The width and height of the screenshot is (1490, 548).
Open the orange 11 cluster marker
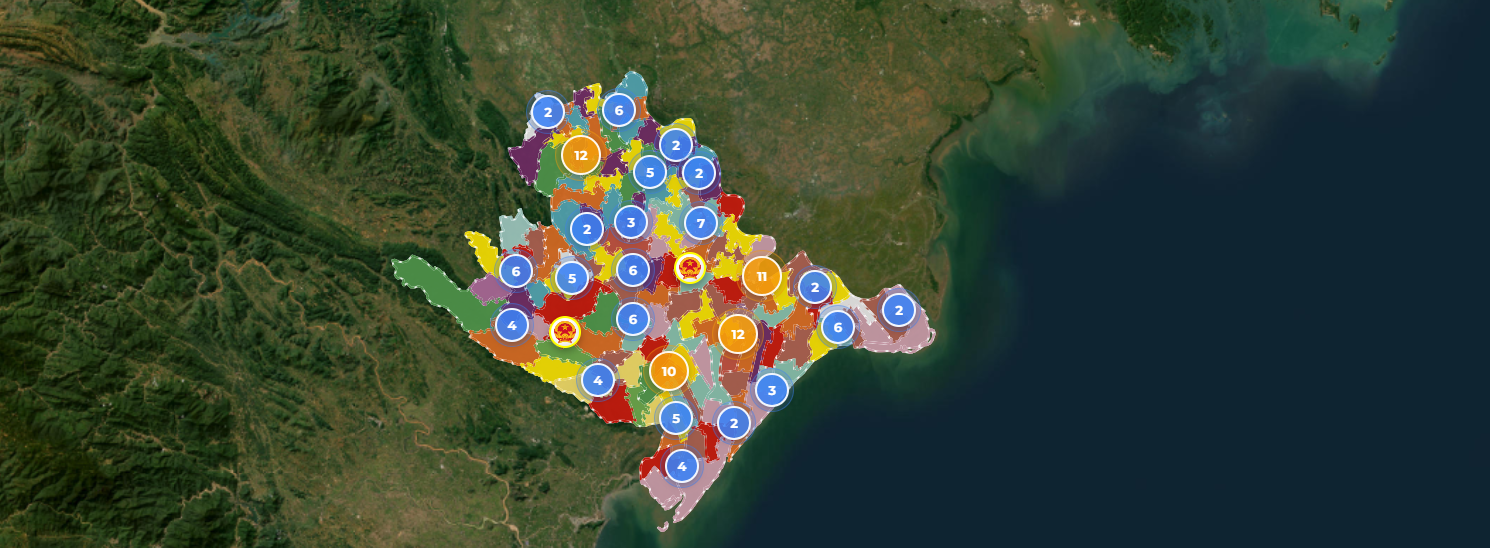762,276
